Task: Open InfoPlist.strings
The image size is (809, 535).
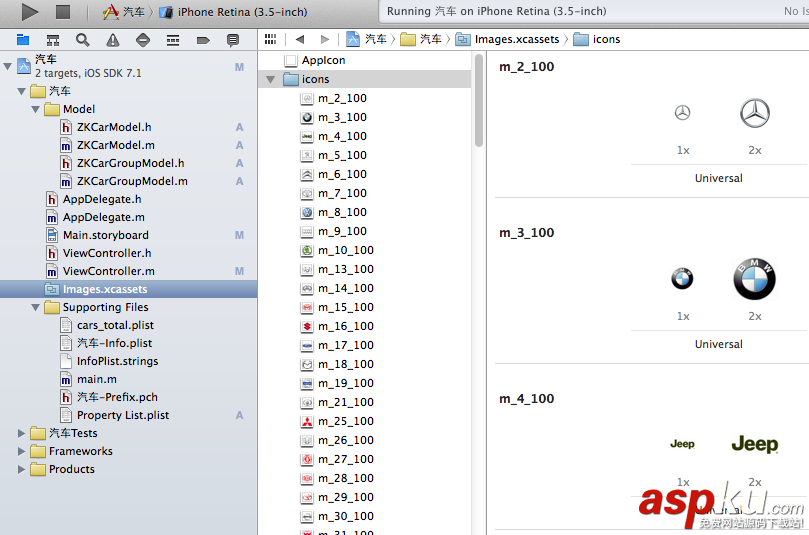Action: (x=117, y=362)
